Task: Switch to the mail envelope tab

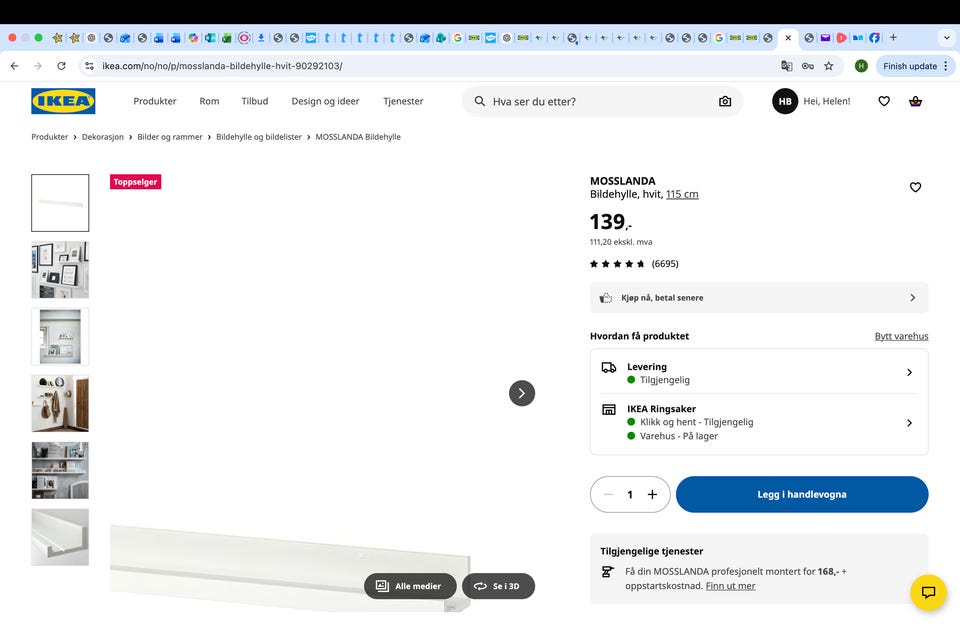Action: (x=825, y=38)
